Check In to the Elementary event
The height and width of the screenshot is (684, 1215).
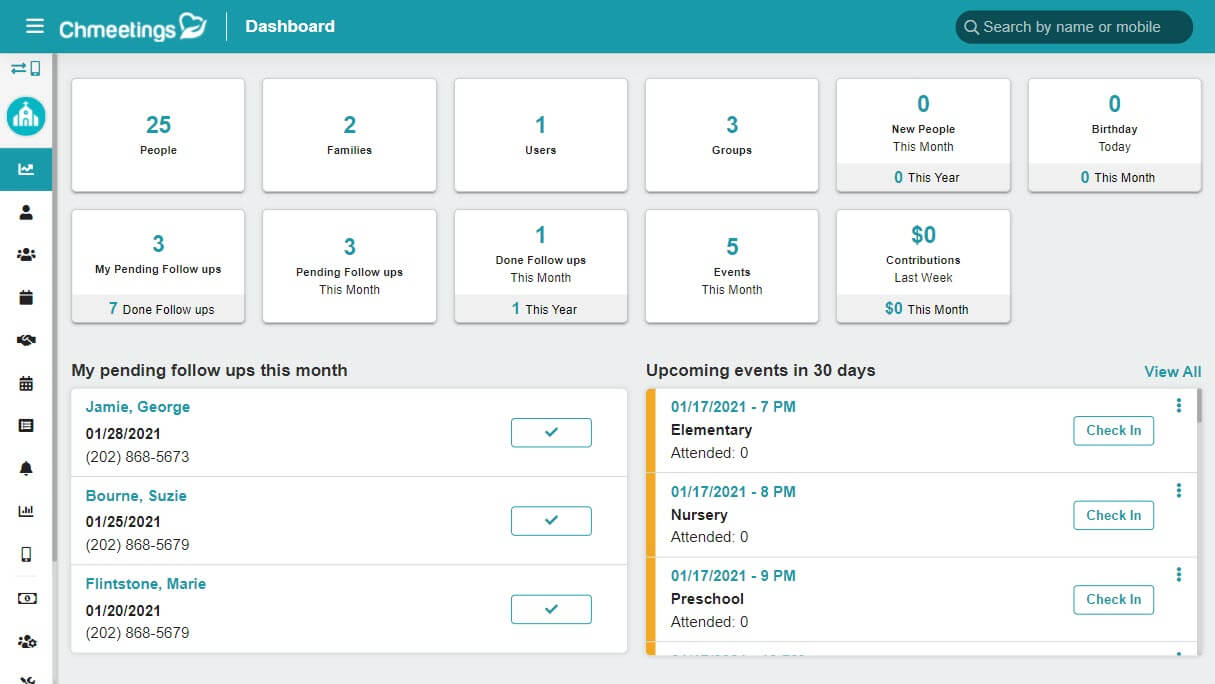(1113, 430)
